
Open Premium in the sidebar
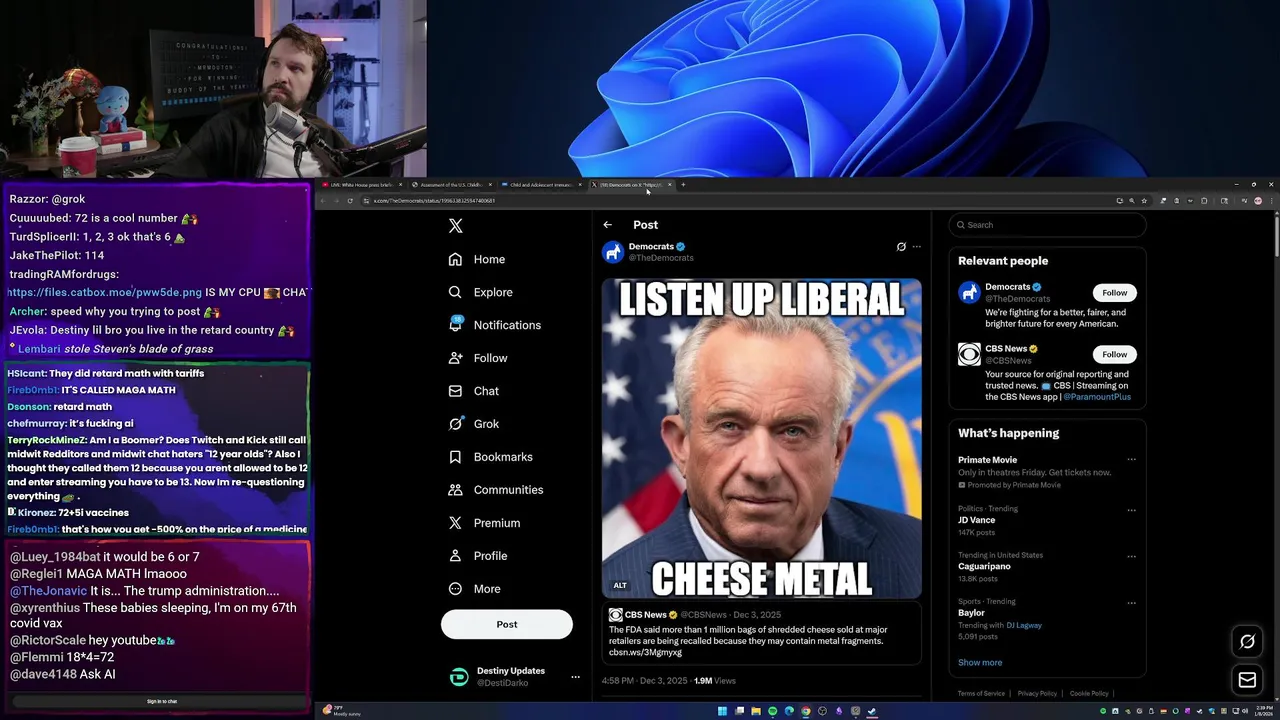click(x=485, y=523)
